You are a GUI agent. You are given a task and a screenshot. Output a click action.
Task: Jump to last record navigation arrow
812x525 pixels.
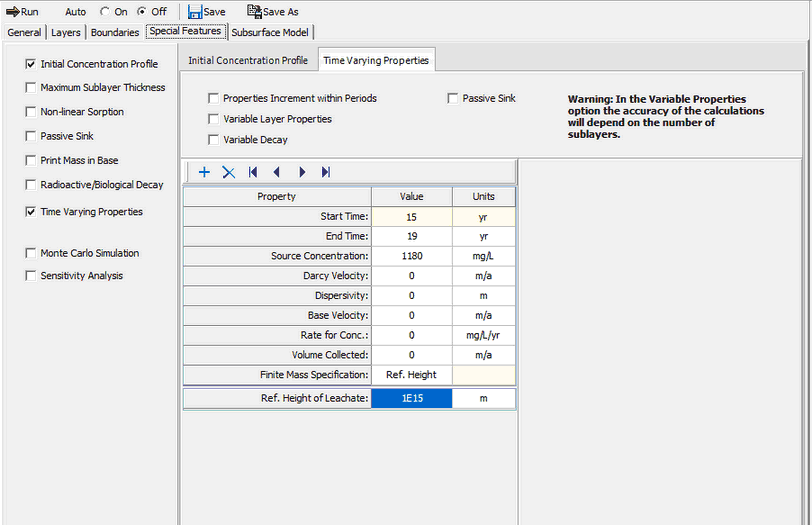coord(326,172)
